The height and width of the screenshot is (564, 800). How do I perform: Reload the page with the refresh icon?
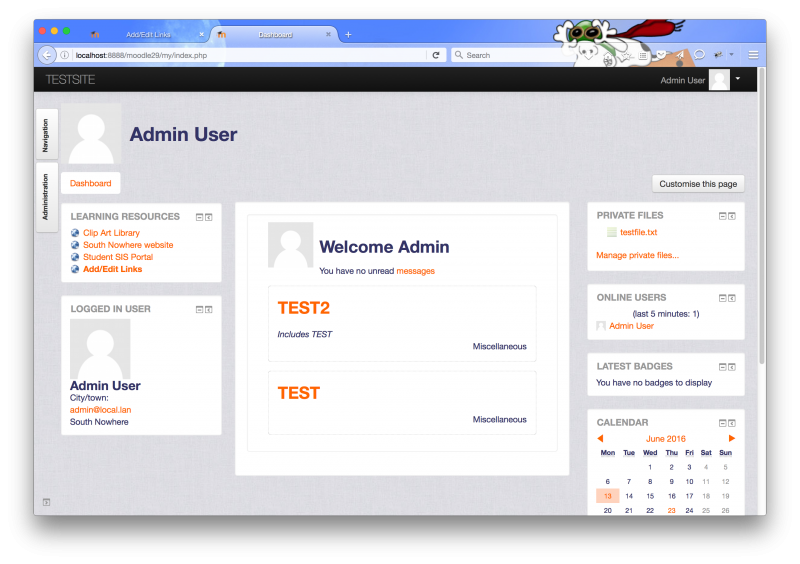pyautogui.click(x=436, y=55)
